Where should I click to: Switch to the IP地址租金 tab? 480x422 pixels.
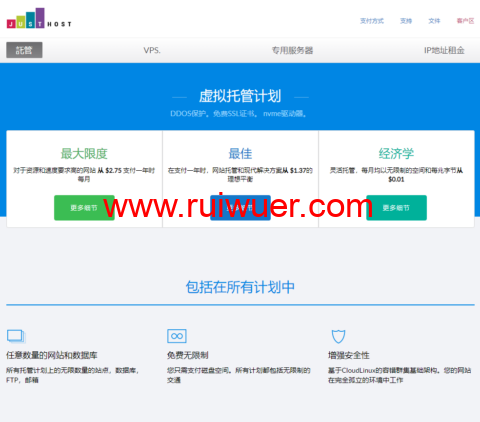pos(444,50)
